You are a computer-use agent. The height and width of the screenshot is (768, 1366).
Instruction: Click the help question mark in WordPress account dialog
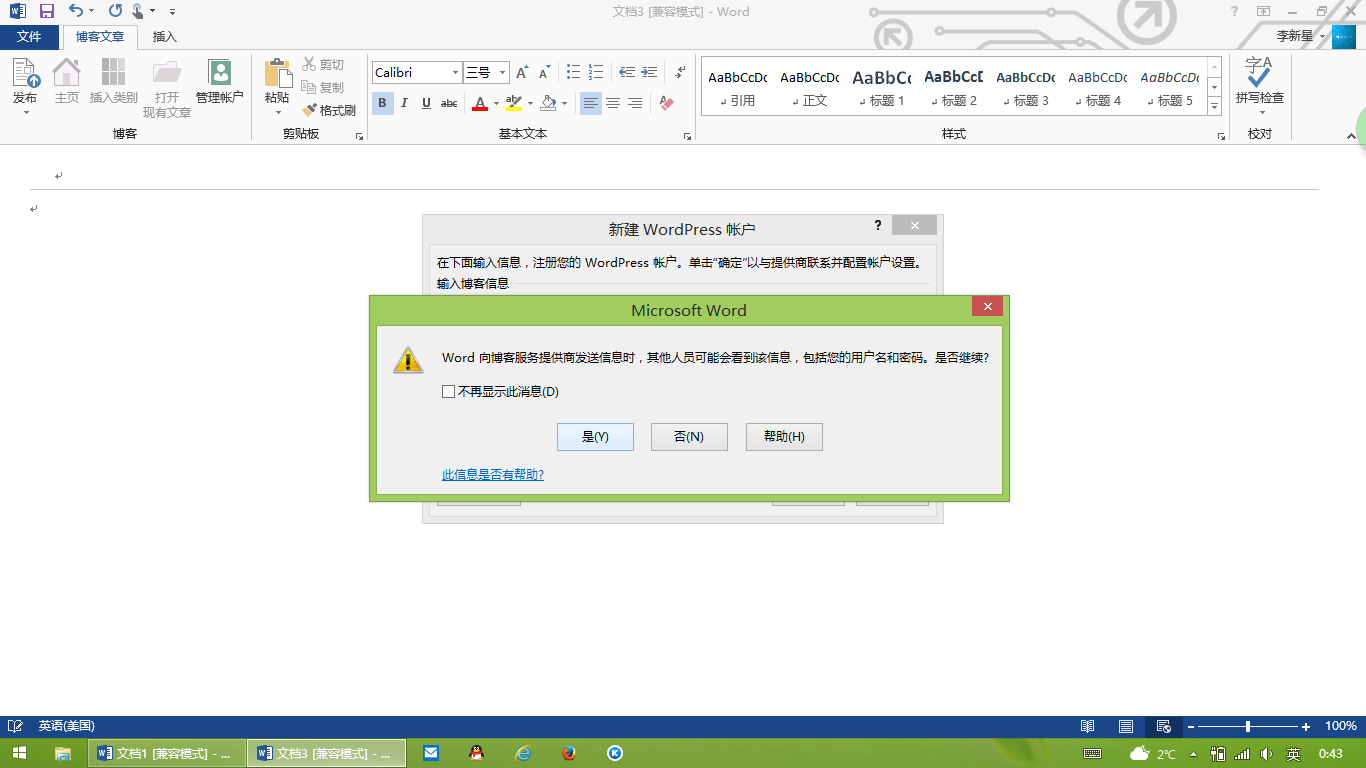[x=878, y=225]
